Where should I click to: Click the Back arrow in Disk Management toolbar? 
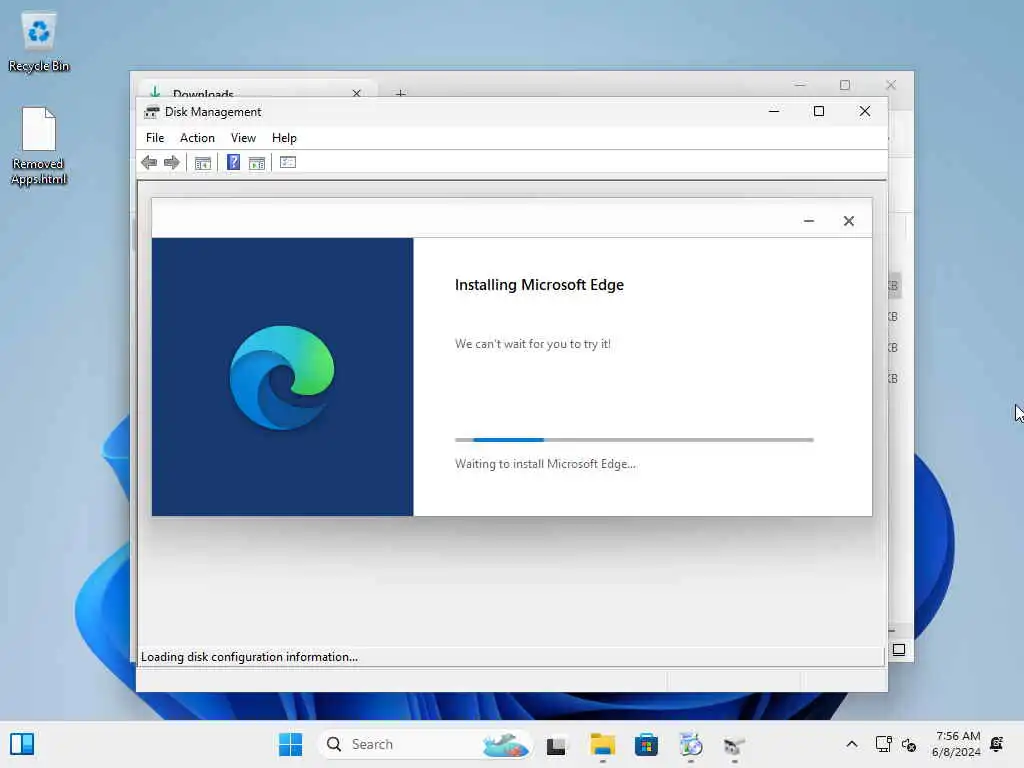[x=149, y=163]
